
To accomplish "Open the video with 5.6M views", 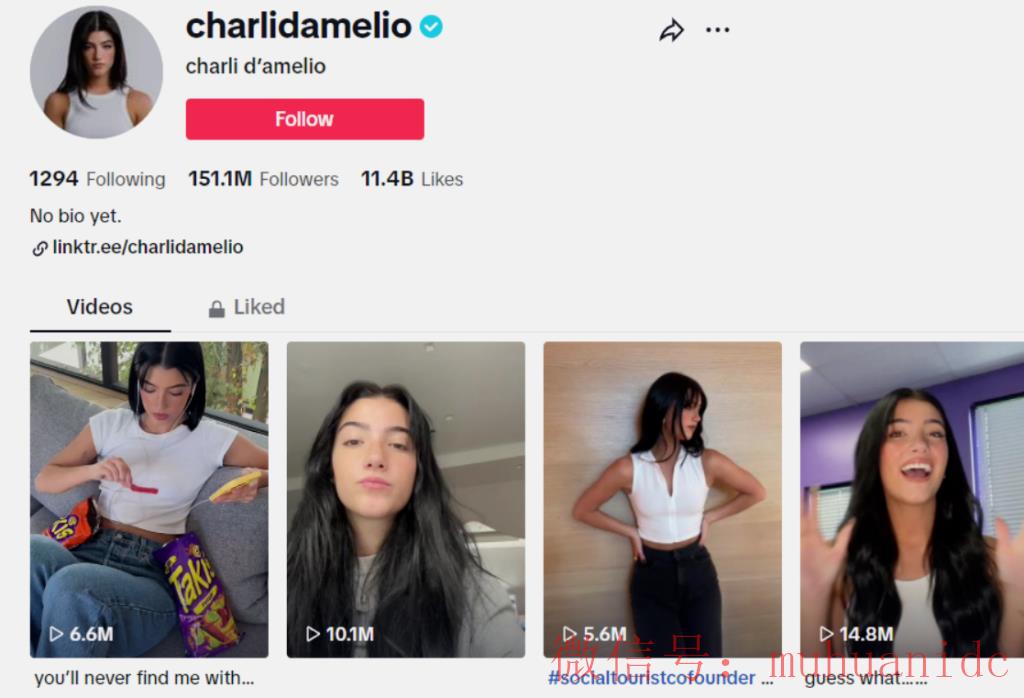I will coord(662,500).
